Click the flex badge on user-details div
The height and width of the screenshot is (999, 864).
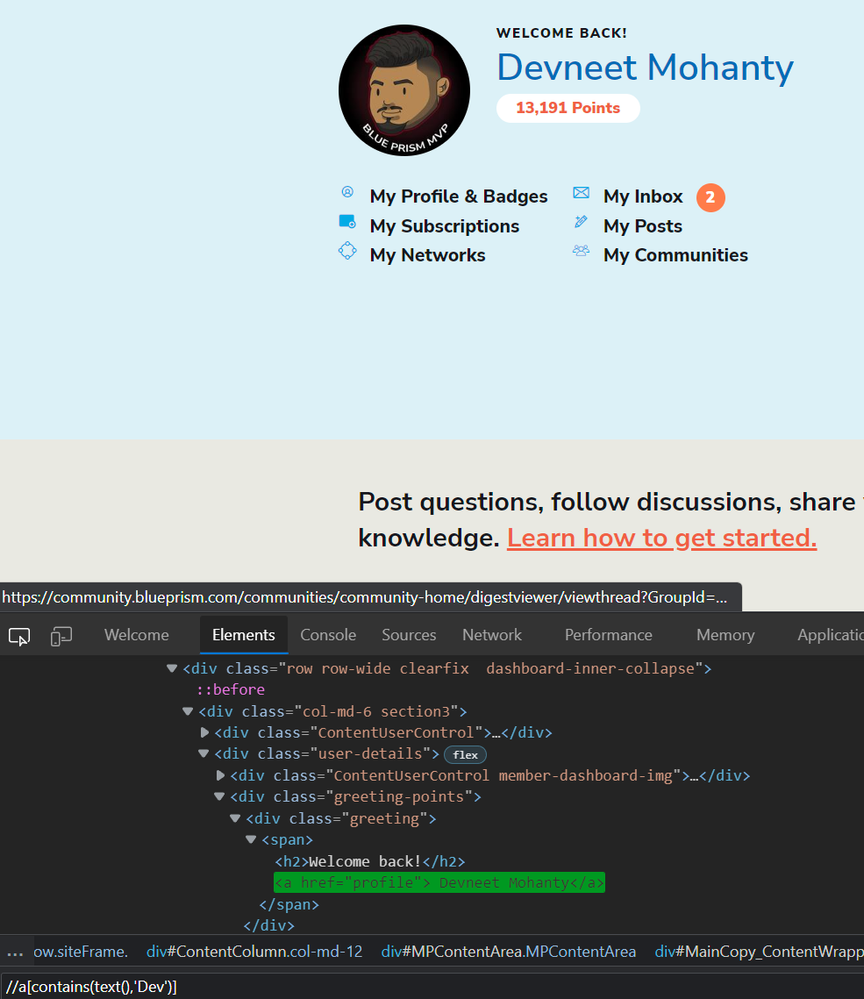coord(465,755)
